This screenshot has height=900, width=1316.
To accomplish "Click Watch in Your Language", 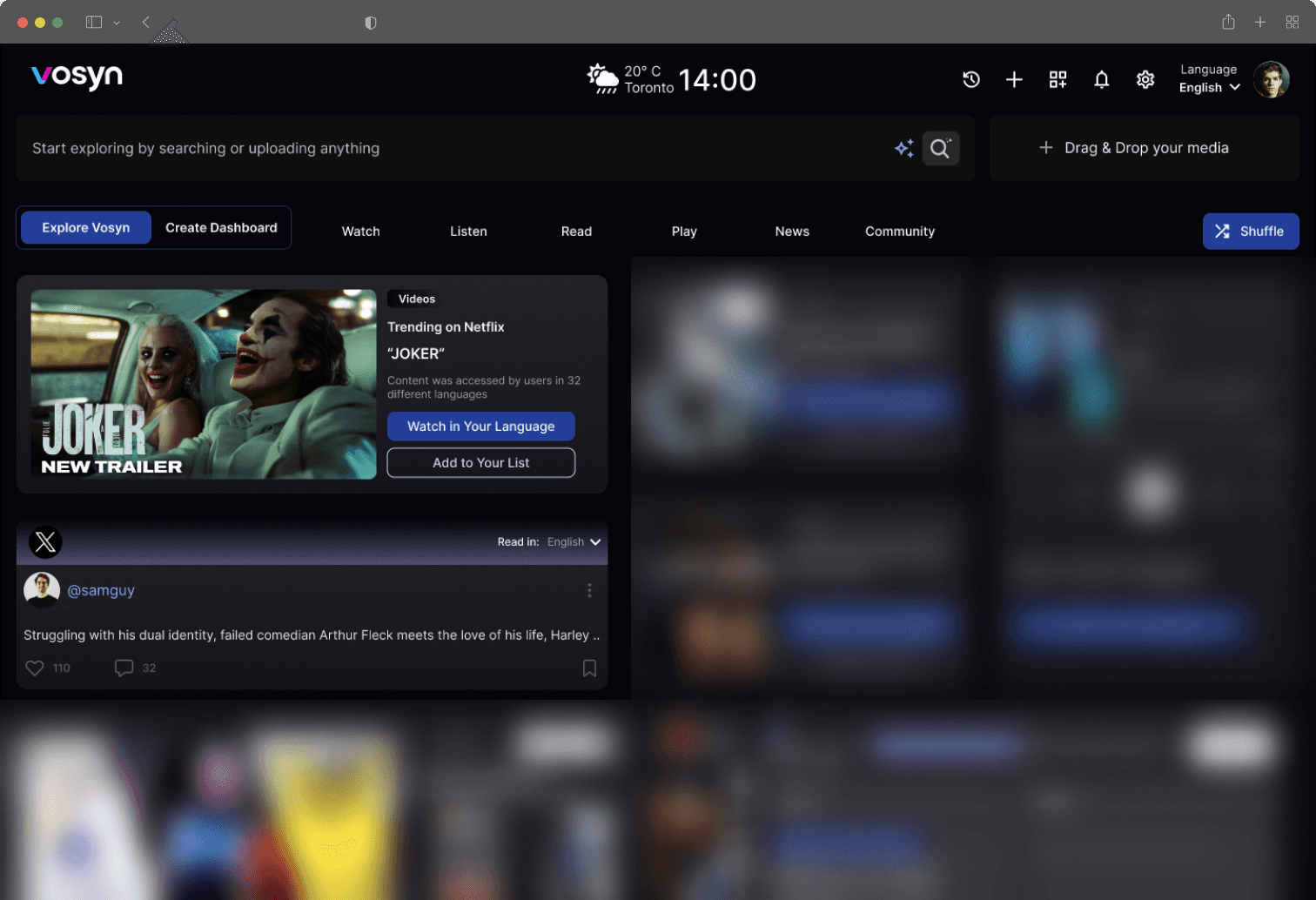I will pyautogui.click(x=481, y=426).
